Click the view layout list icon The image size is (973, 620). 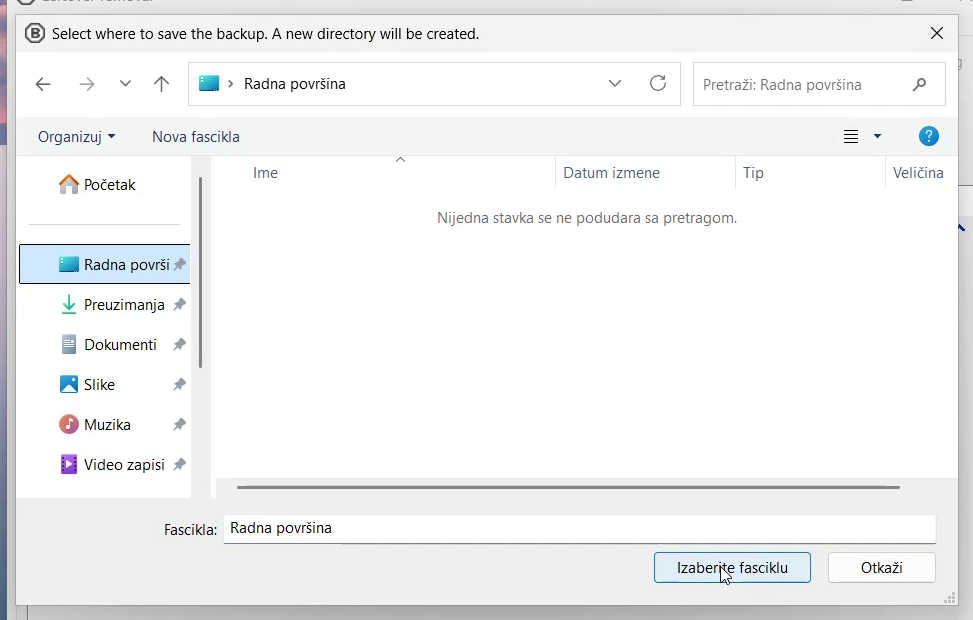(x=851, y=137)
